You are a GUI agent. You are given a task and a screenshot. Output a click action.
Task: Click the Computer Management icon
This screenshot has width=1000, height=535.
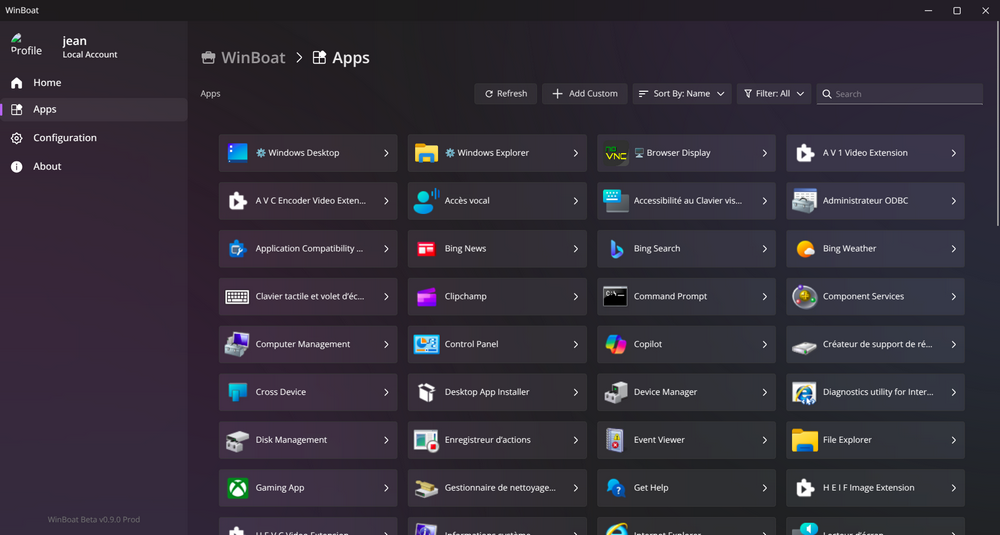pyautogui.click(x=237, y=344)
